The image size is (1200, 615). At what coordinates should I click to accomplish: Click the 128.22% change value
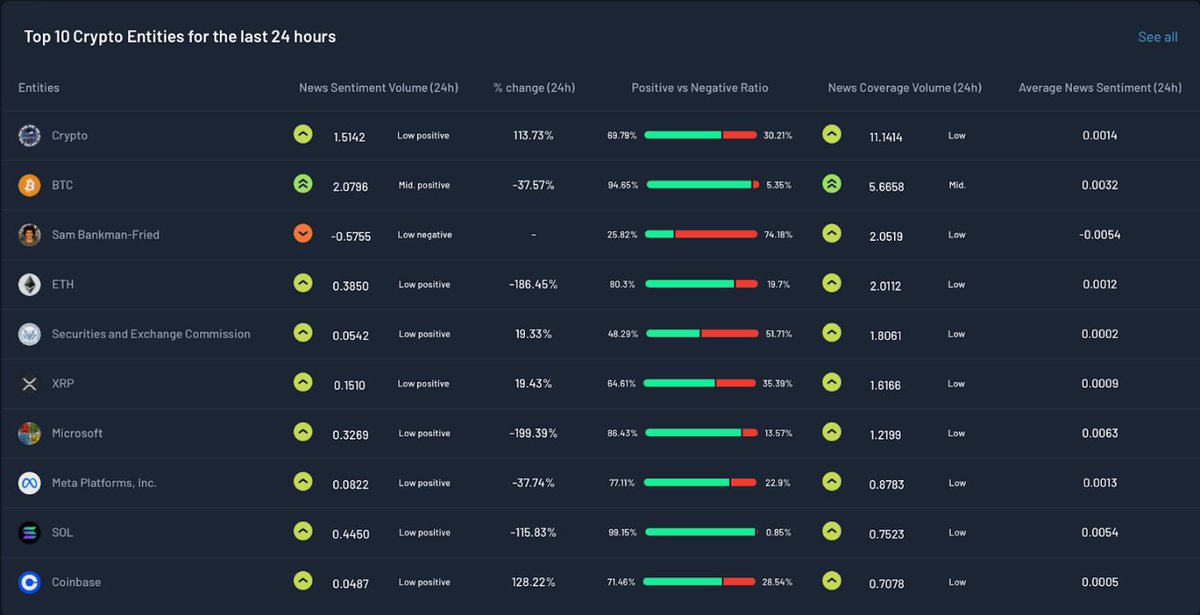click(x=534, y=582)
